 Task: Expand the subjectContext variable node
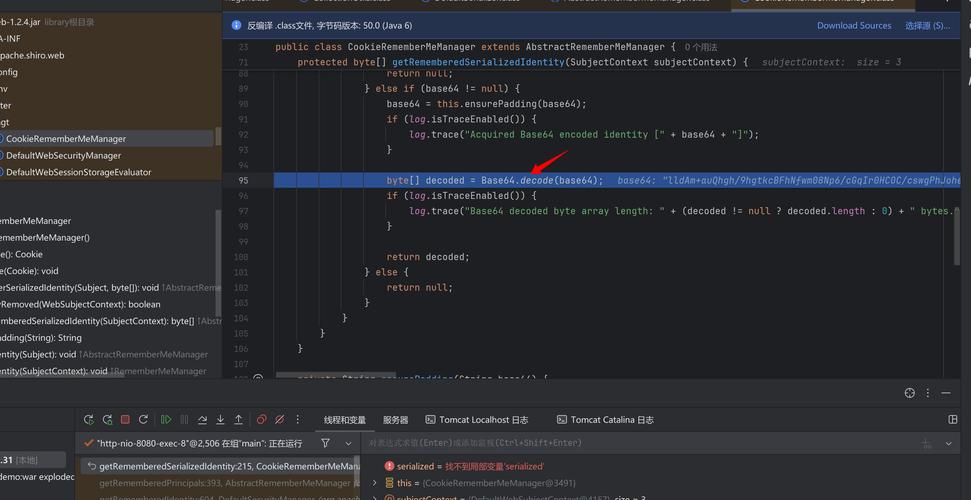pos(375,497)
